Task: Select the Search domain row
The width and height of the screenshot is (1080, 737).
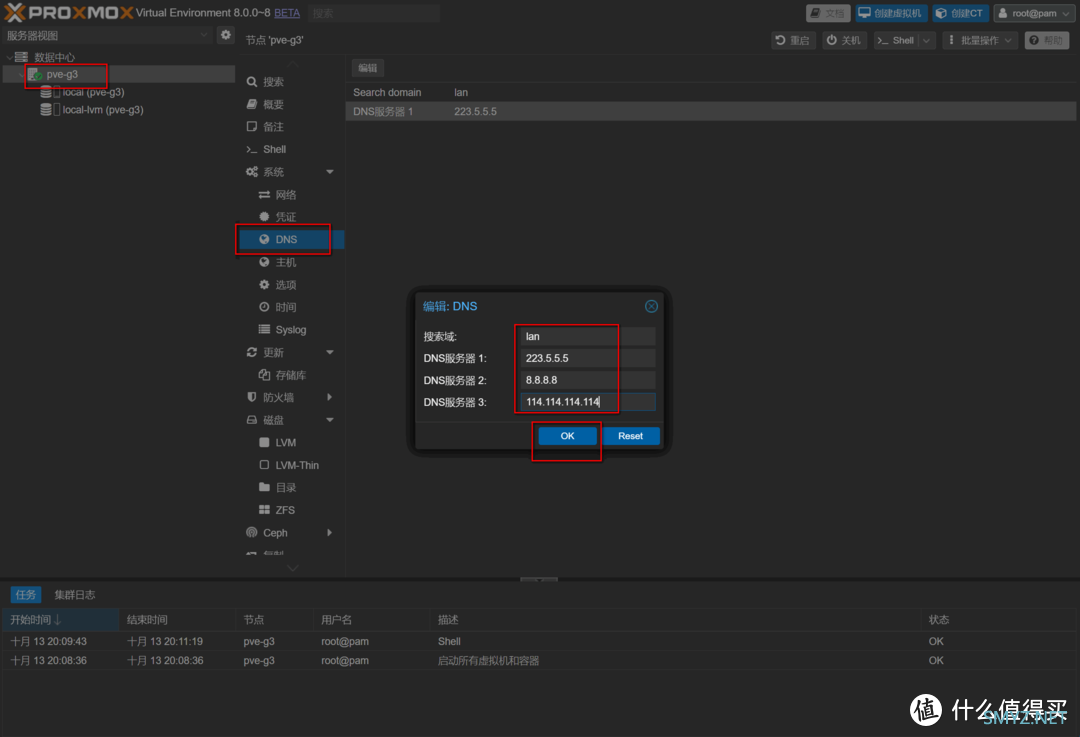Action: click(x=710, y=92)
